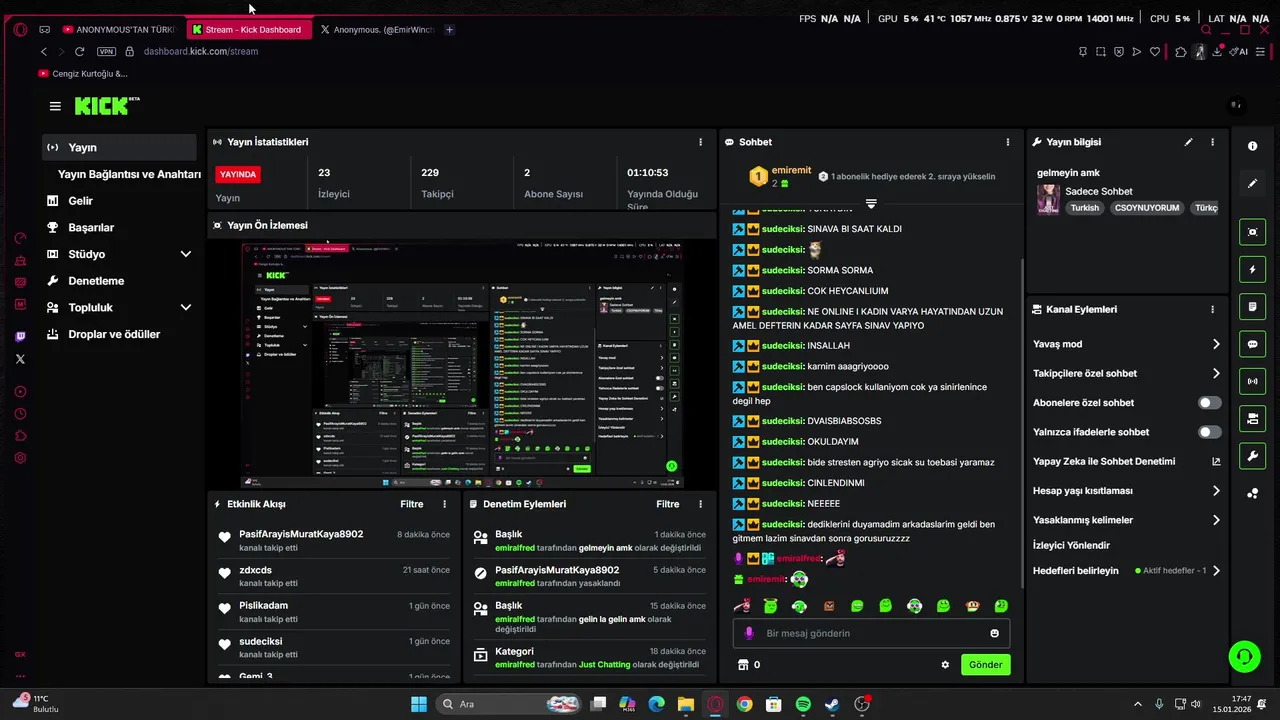
Task: Open the Etkinlik Akışı three-dot menu
Action: click(x=445, y=504)
